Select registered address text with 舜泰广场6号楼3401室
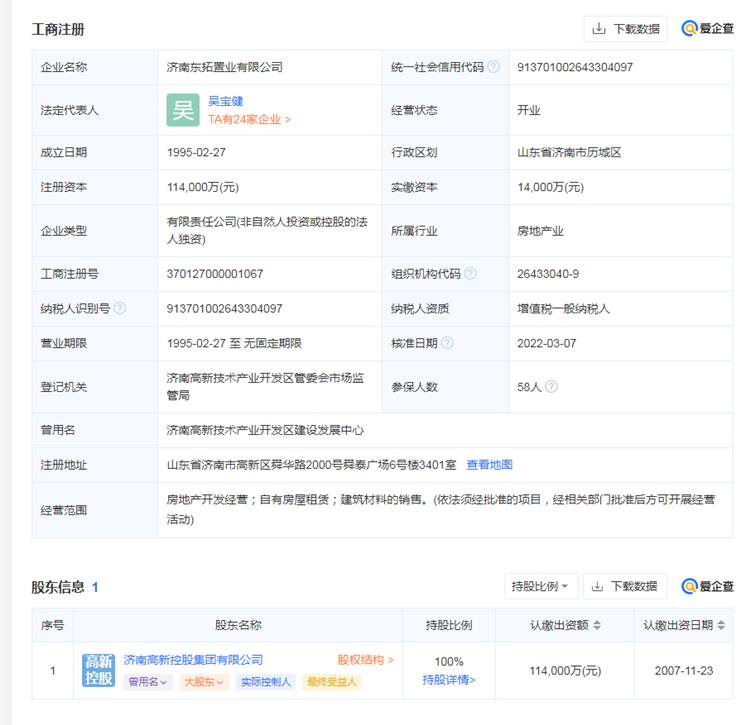The height and width of the screenshot is (725, 750). 311,465
